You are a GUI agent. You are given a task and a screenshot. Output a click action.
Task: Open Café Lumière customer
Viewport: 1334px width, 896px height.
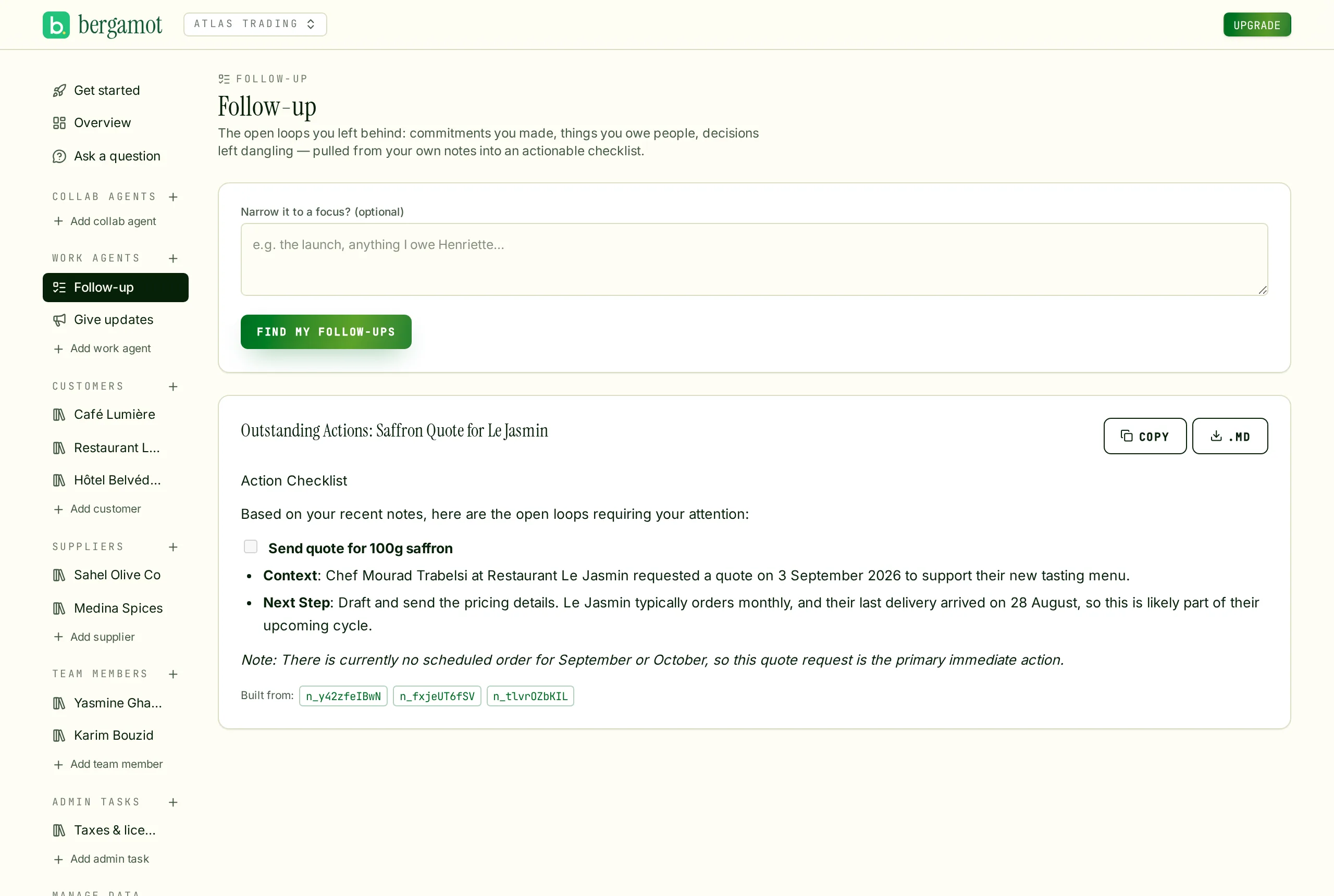click(x=116, y=414)
